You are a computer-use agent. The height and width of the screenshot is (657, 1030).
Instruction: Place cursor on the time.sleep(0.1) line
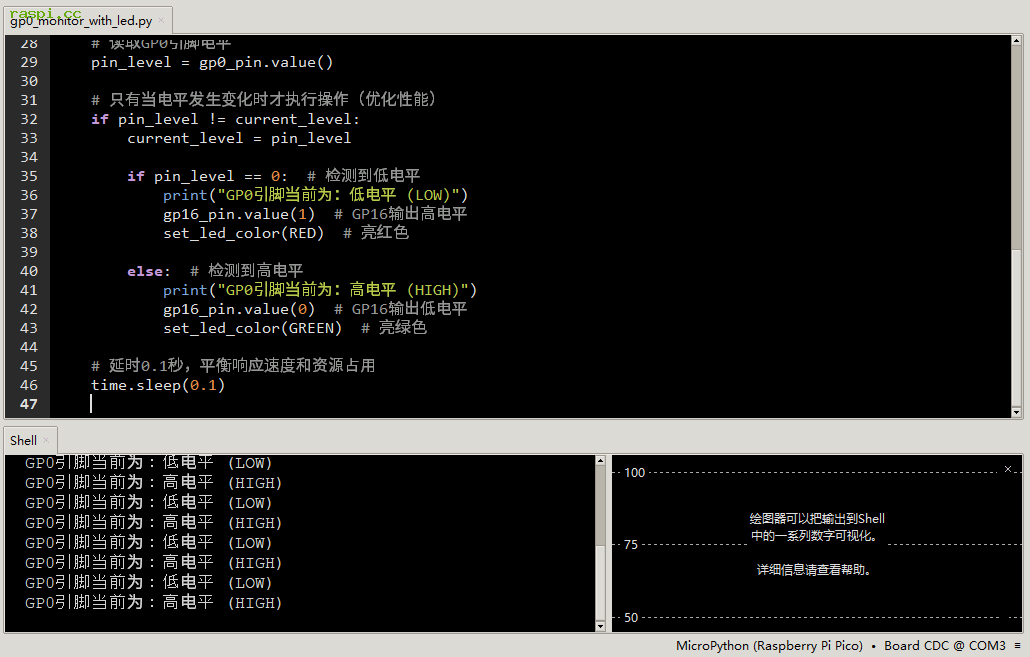[x=158, y=385]
